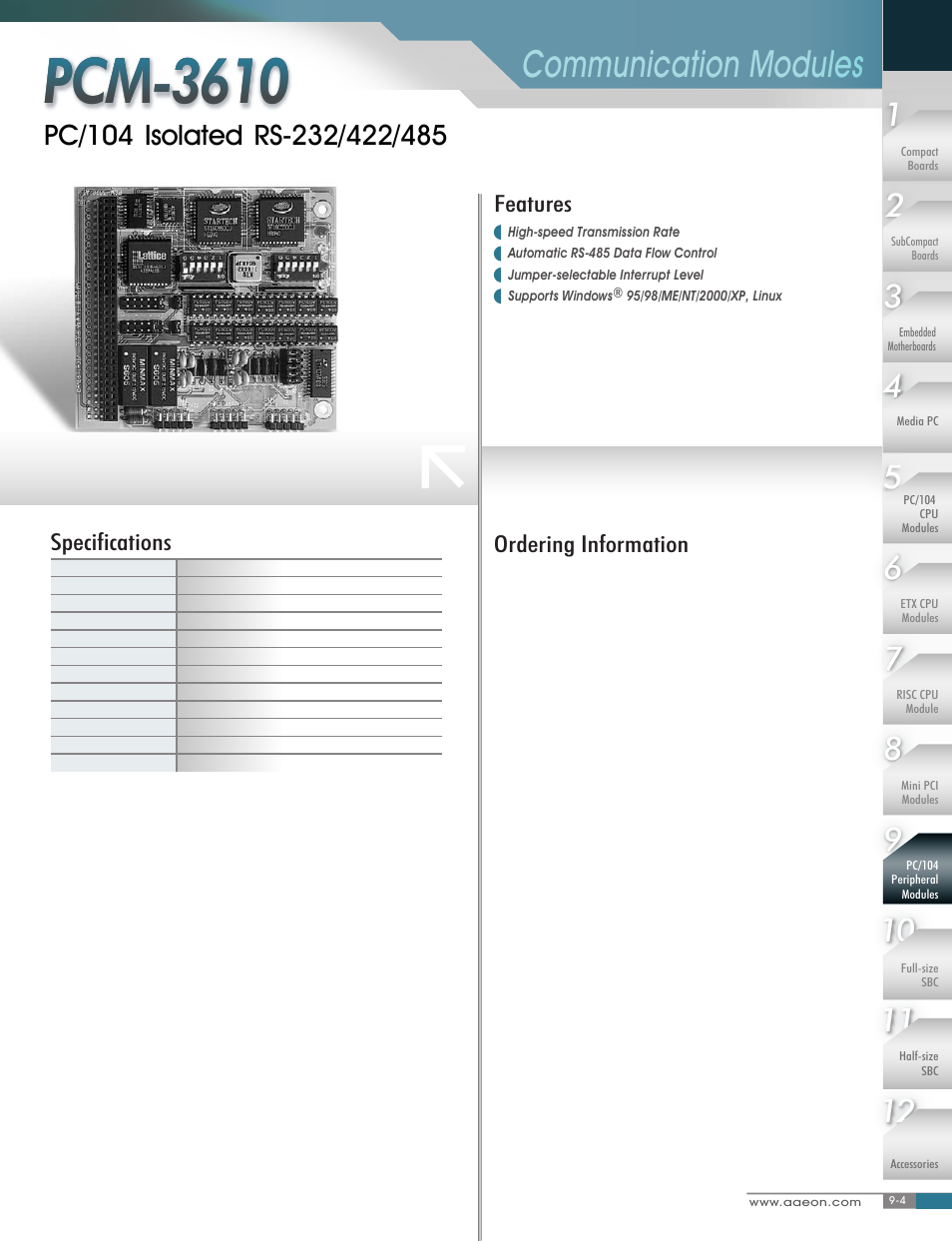
Task: Click the Features heading
Action: coord(533,204)
